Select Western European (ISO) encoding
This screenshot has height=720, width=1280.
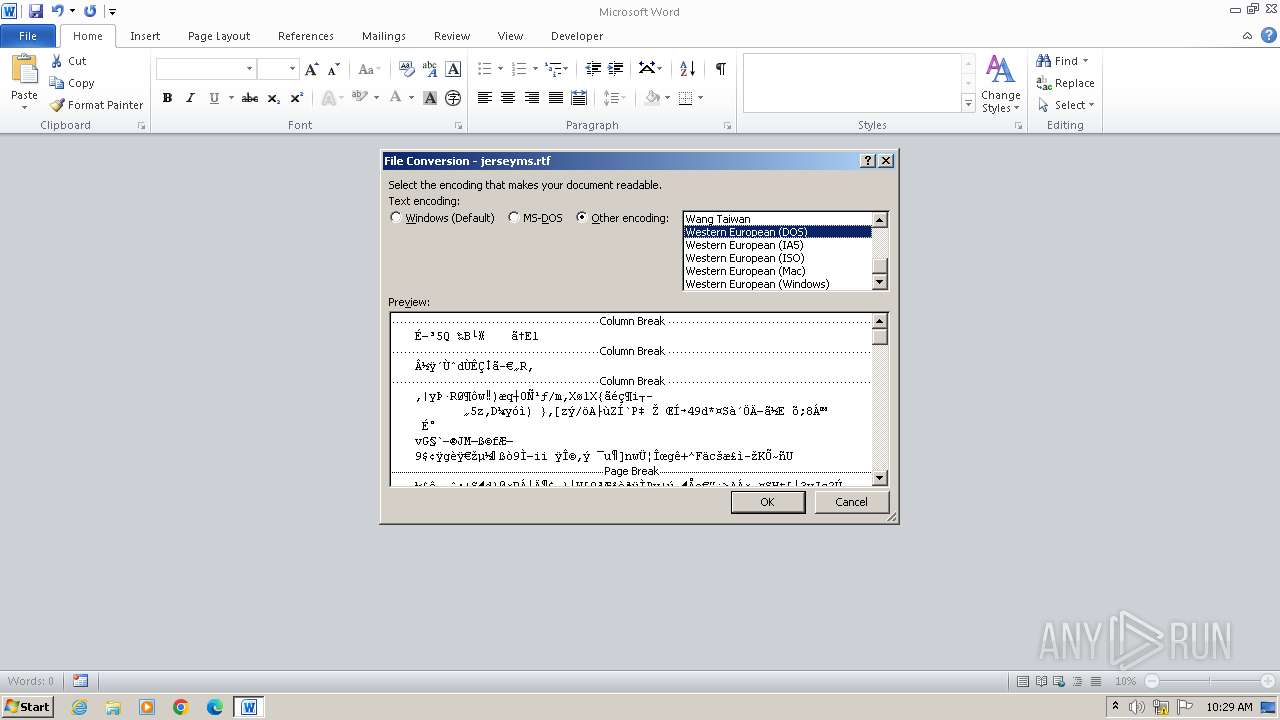(x=777, y=258)
